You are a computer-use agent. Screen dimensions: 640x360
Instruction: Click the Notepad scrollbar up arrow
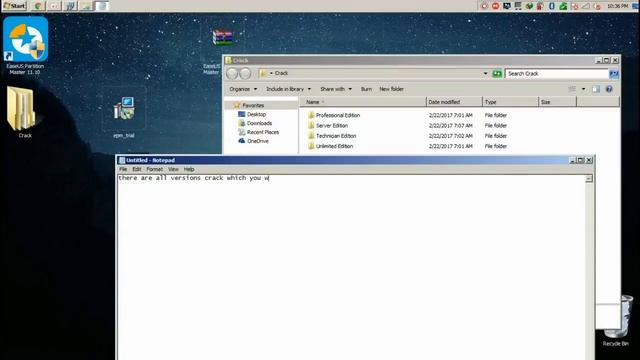coord(589,179)
